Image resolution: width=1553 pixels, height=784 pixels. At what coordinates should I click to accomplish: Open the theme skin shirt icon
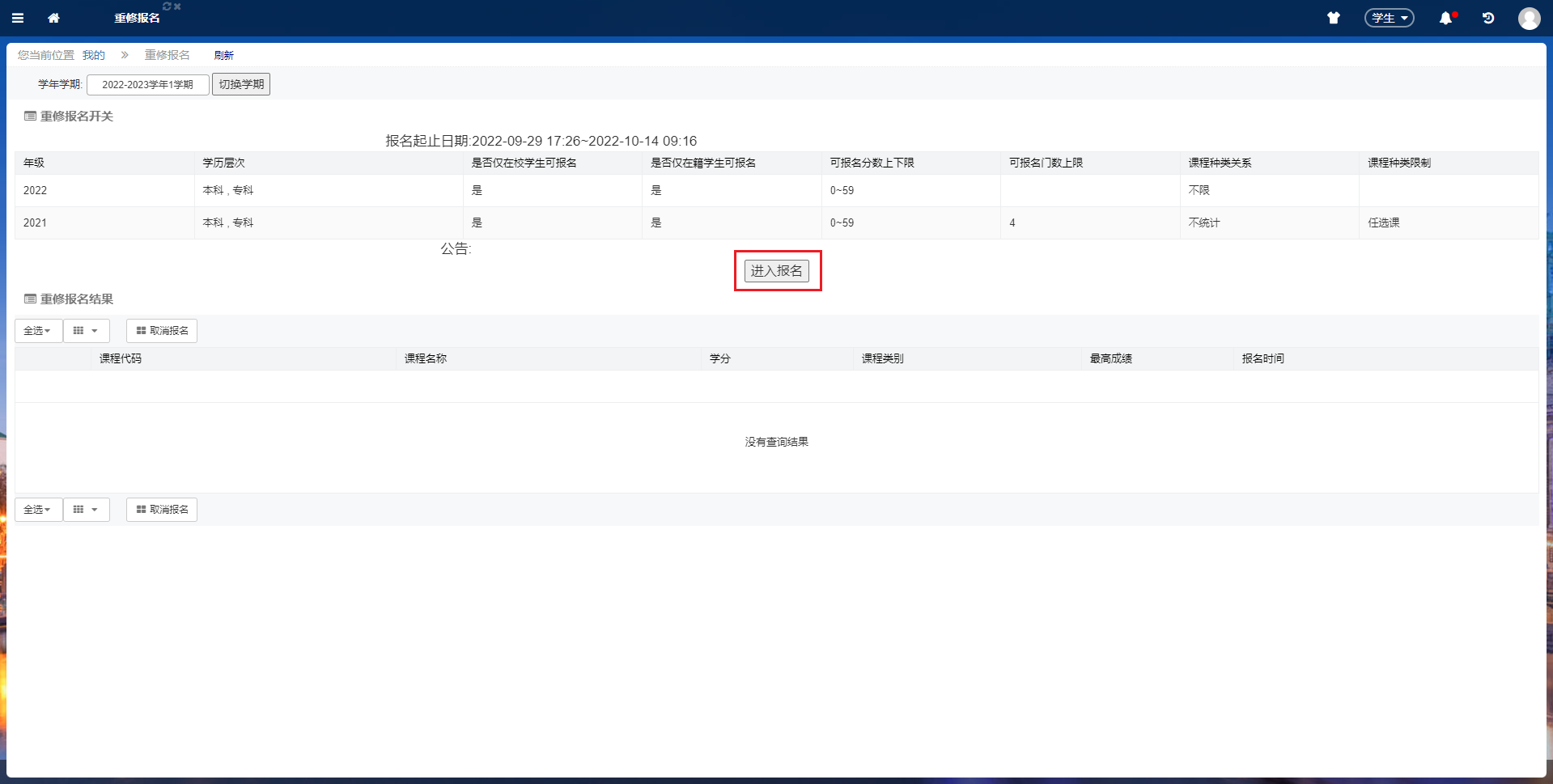1334,18
